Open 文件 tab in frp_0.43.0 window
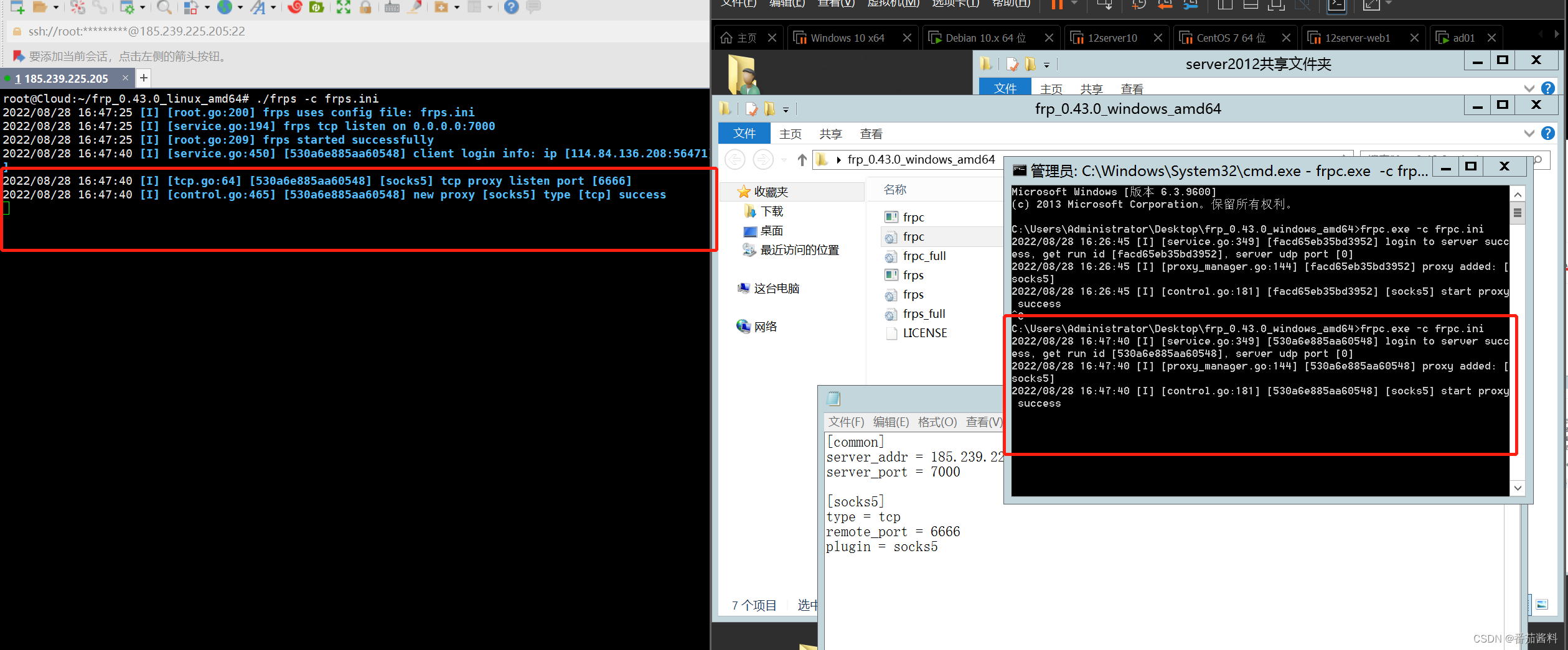This screenshot has height=650, width=1568. click(x=744, y=133)
